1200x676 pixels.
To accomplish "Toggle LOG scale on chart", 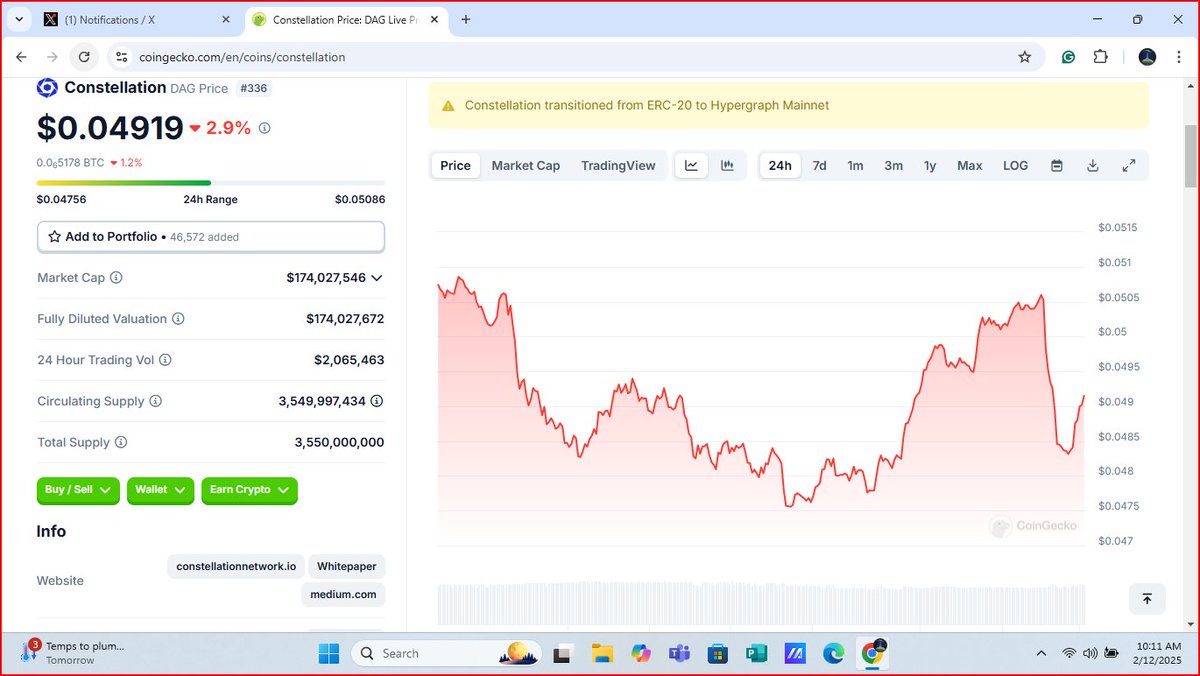I will 1015,166.
